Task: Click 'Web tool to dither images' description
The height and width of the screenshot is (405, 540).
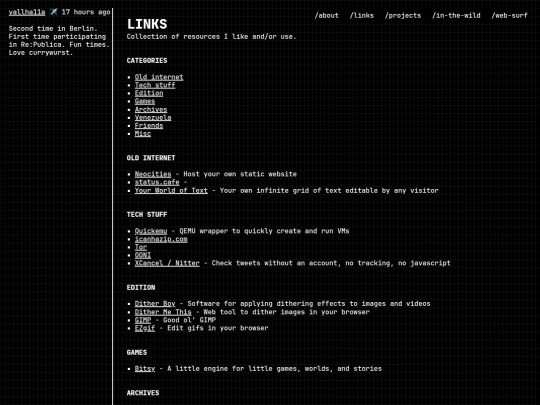Action: click(x=287, y=312)
